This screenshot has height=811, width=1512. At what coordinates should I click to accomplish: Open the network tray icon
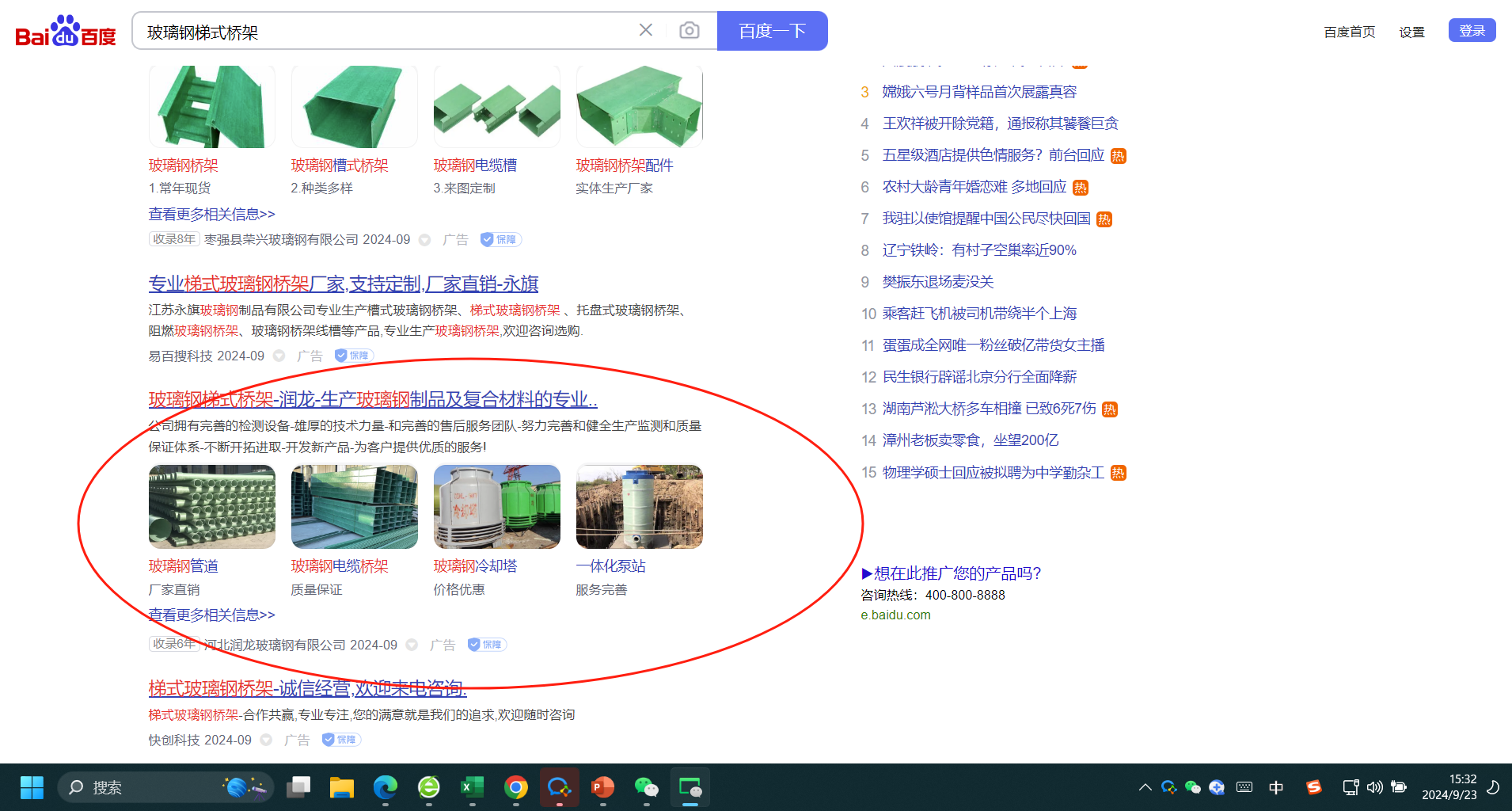point(1351,787)
